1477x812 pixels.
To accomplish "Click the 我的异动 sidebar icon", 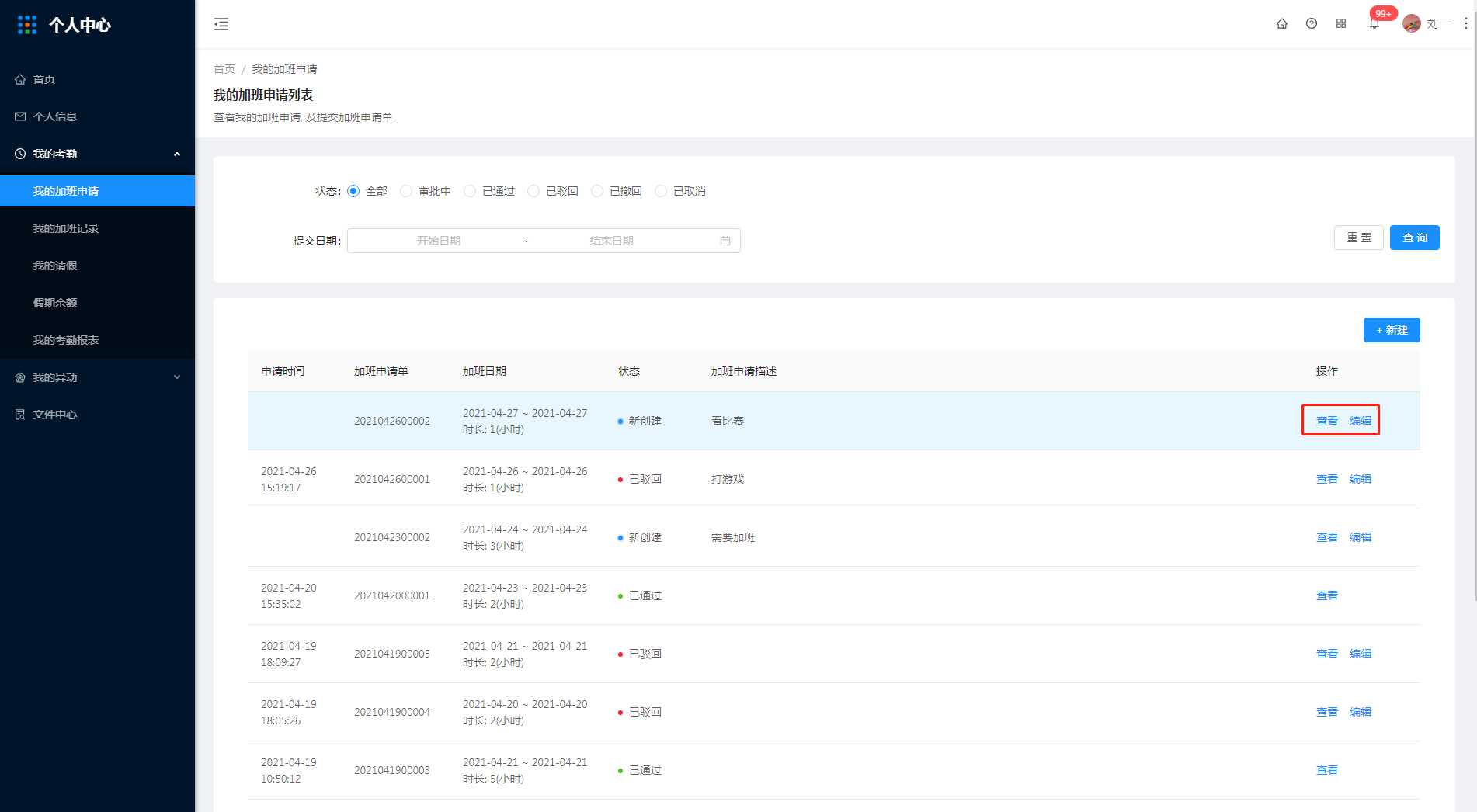I will (x=20, y=377).
